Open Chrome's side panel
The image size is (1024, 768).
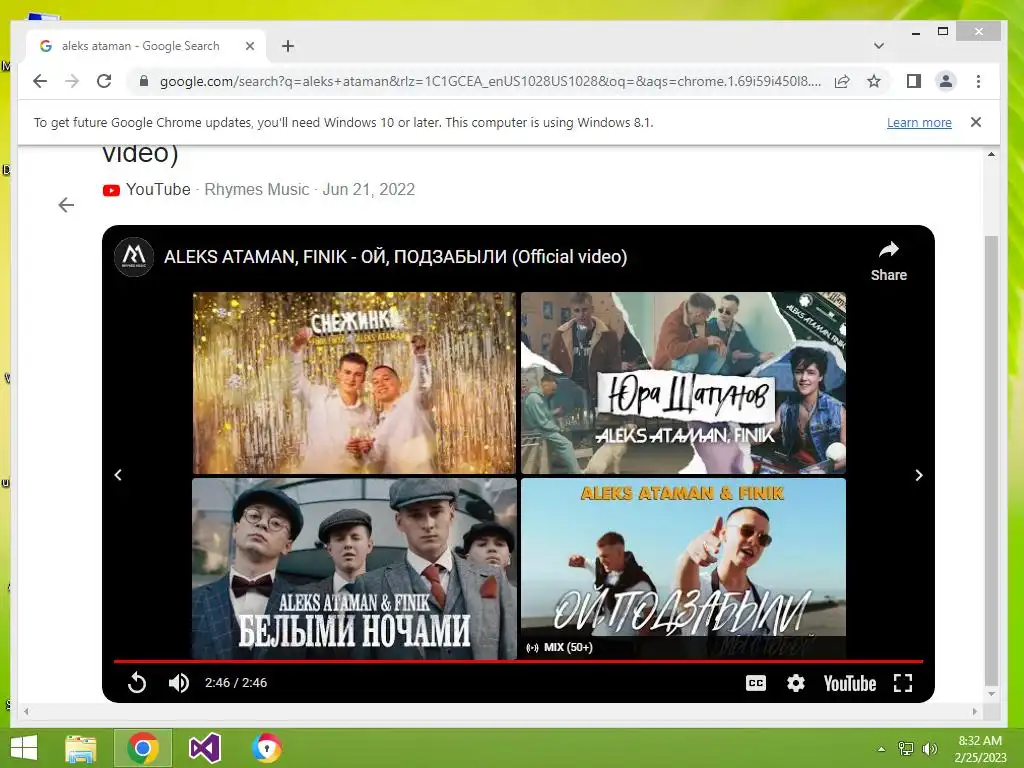click(914, 81)
